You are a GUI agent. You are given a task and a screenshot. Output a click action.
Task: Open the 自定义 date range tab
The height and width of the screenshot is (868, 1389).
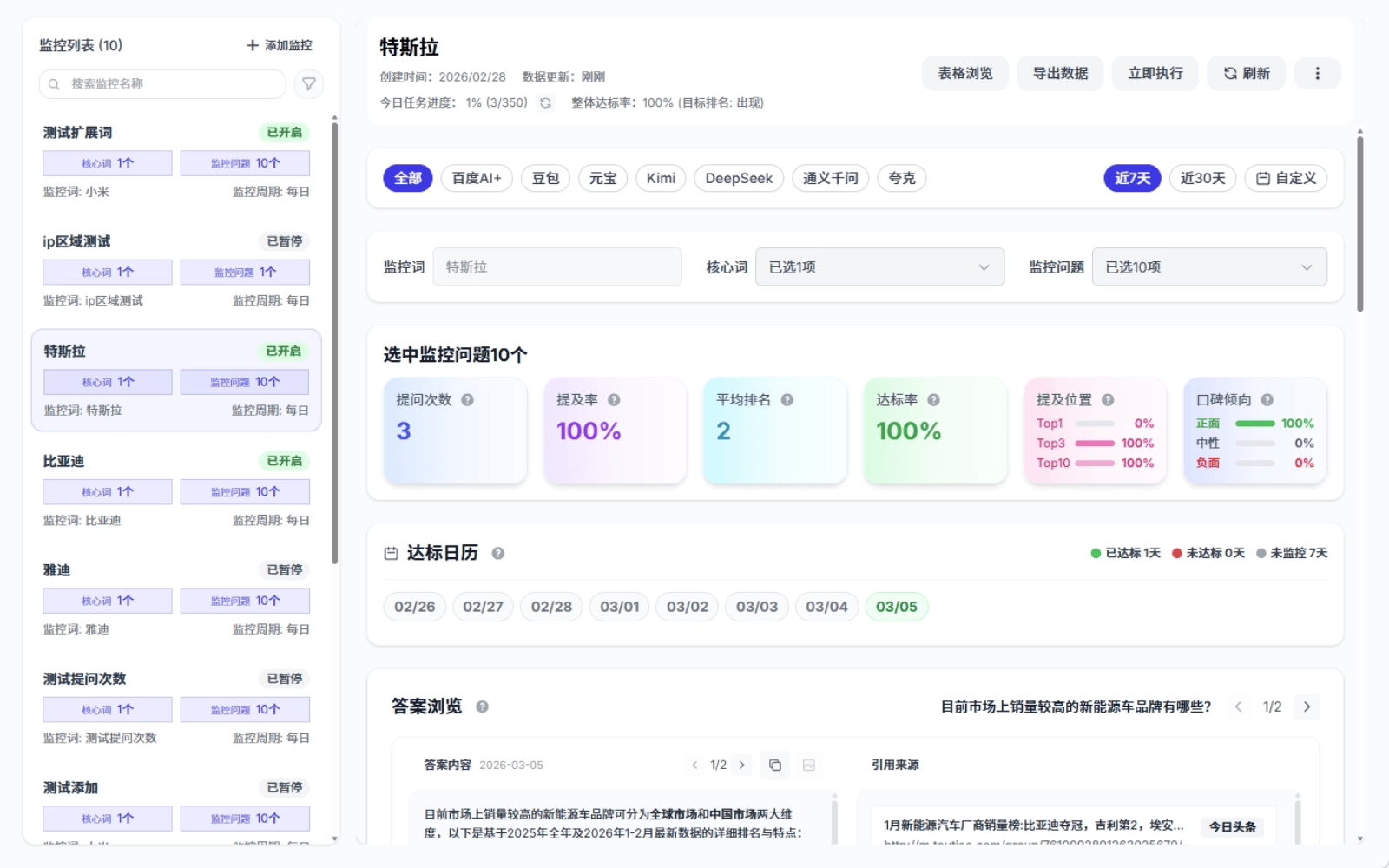click(x=1286, y=178)
